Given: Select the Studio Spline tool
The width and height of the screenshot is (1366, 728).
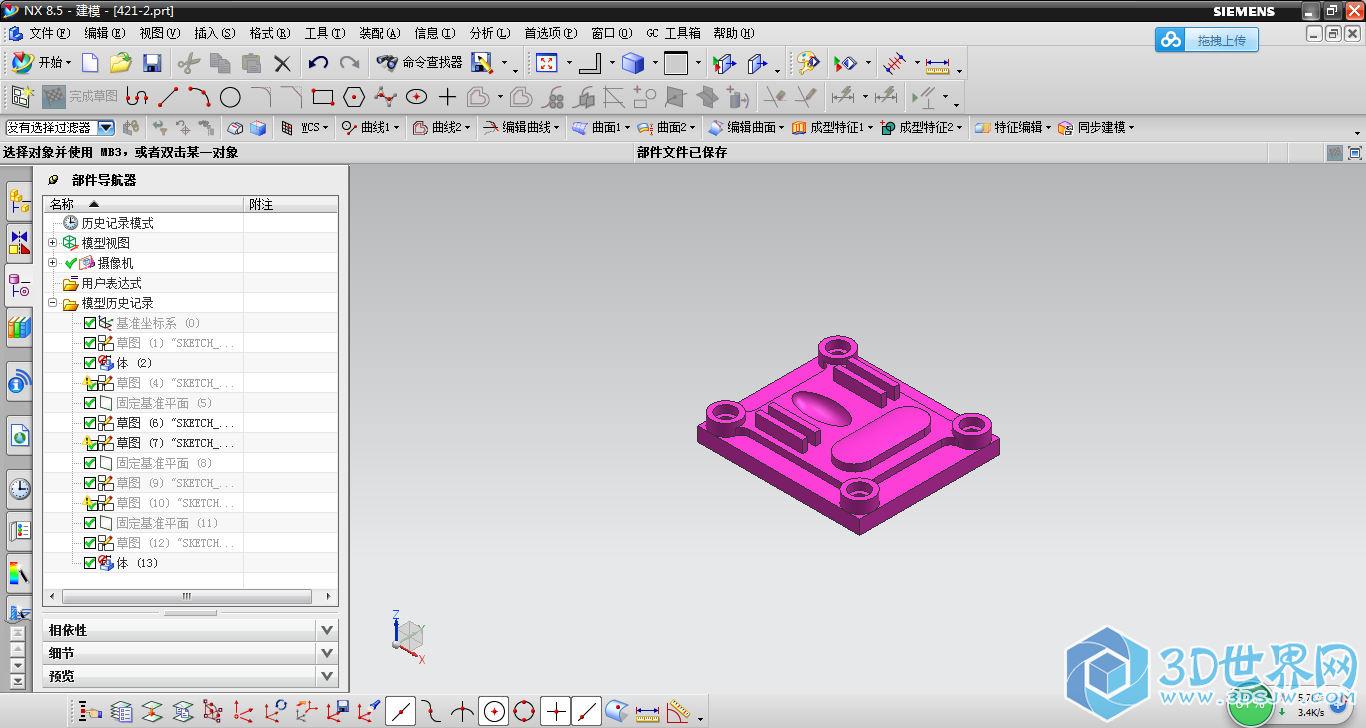Looking at the screenshot, I should [x=385, y=97].
